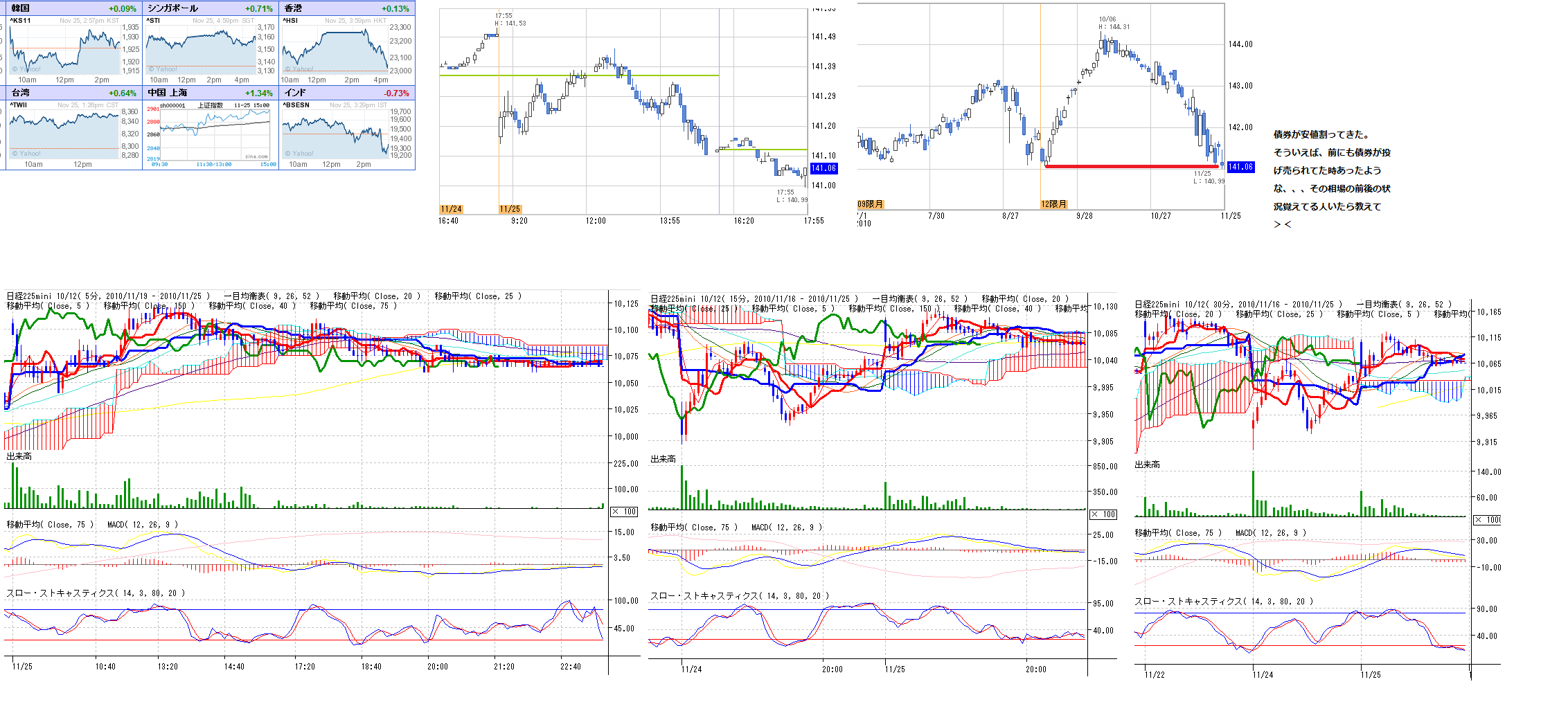The image size is (1568, 702).
Task: Open the 台湾 ^TWII chart thumbnail
Action: pyautogui.click(x=64, y=131)
